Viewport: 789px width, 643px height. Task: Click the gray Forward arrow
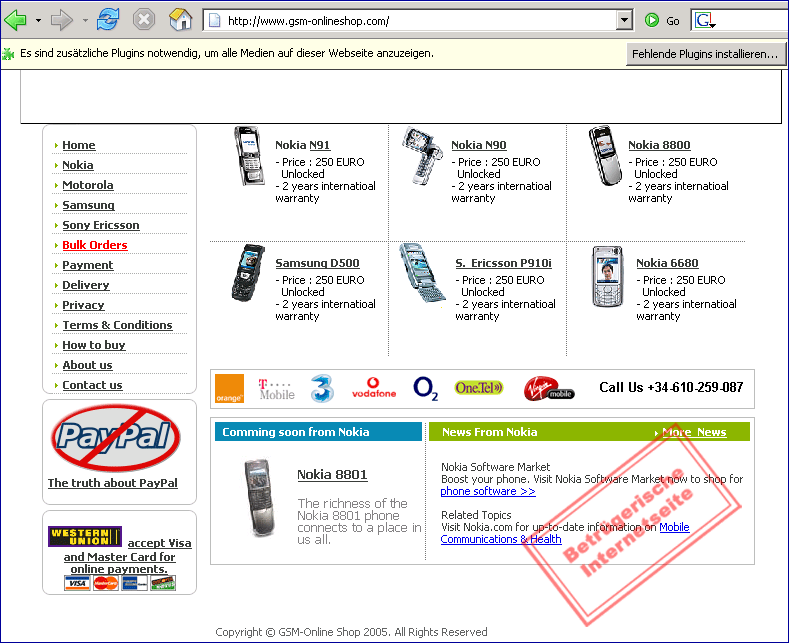[x=62, y=21]
